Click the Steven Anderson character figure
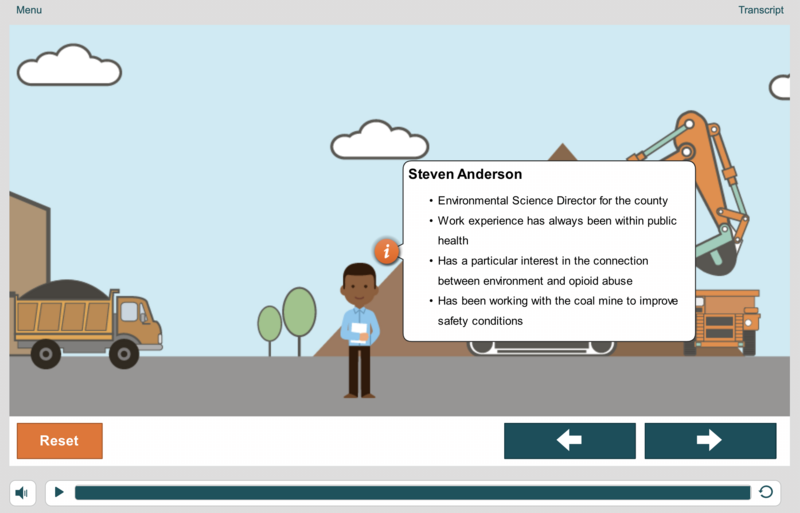This screenshot has width=800, height=513. coord(358,330)
